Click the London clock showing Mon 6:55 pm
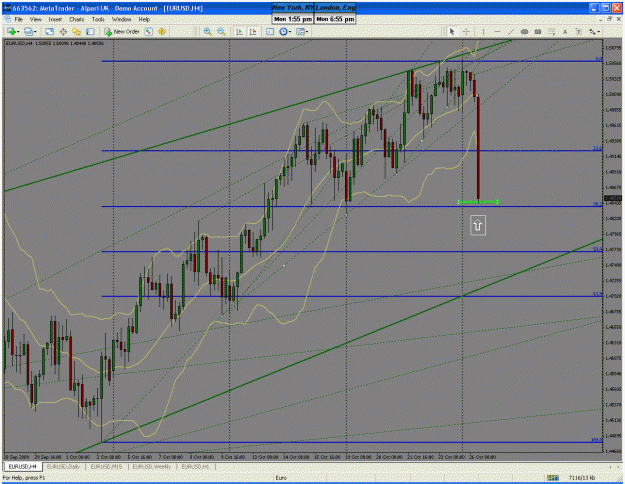 335,19
